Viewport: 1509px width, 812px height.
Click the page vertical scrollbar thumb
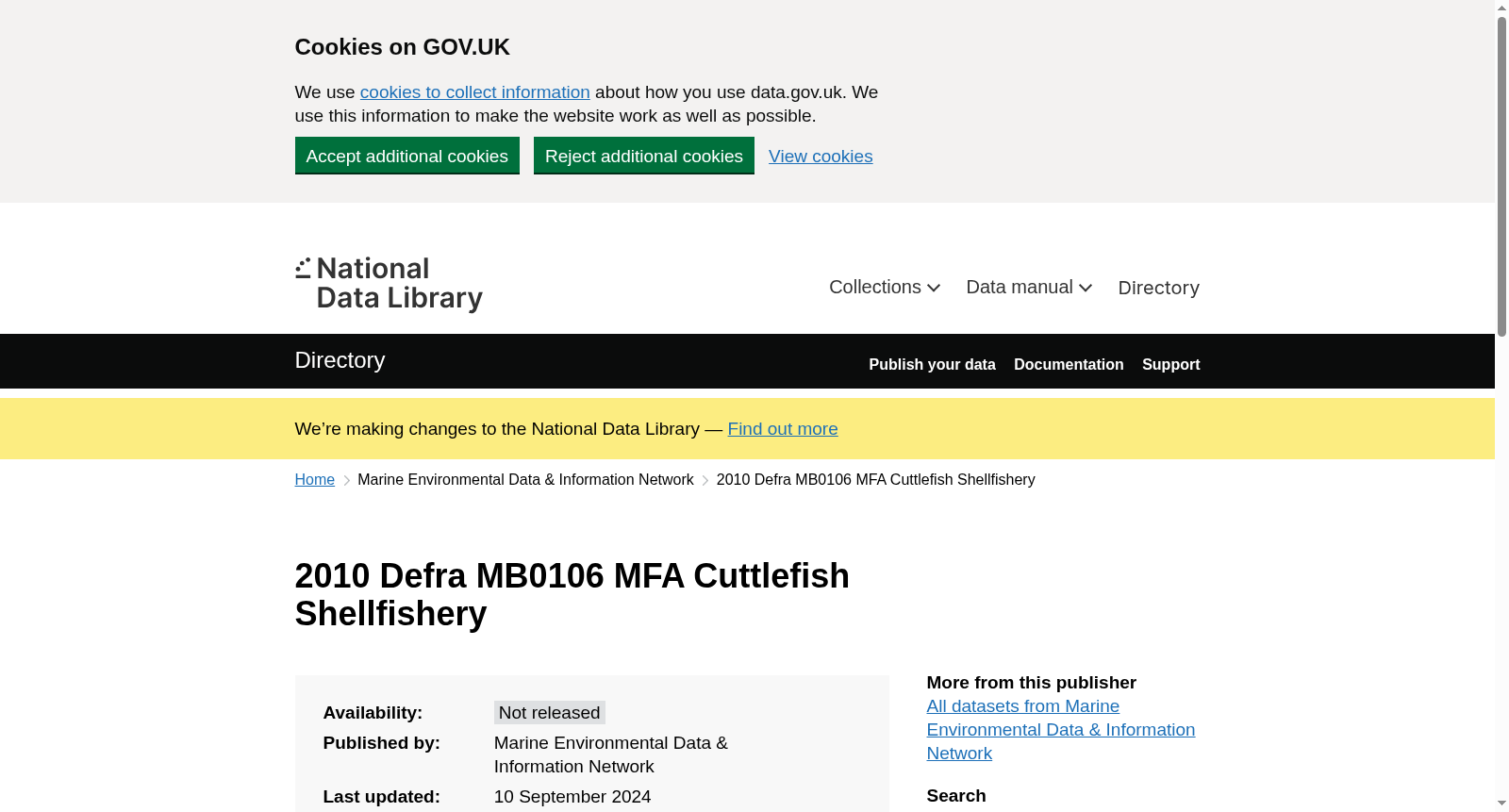click(x=1501, y=176)
